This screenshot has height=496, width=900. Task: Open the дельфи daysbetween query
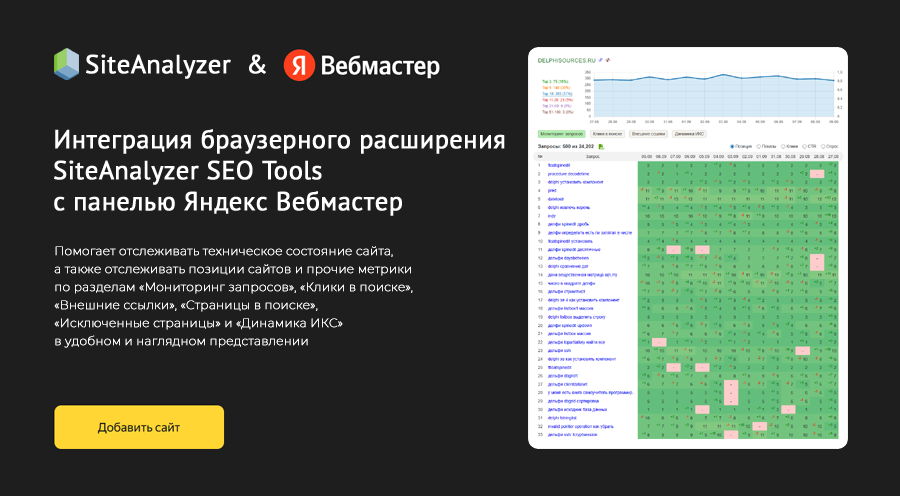pyautogui.click(x=567, y=258)
